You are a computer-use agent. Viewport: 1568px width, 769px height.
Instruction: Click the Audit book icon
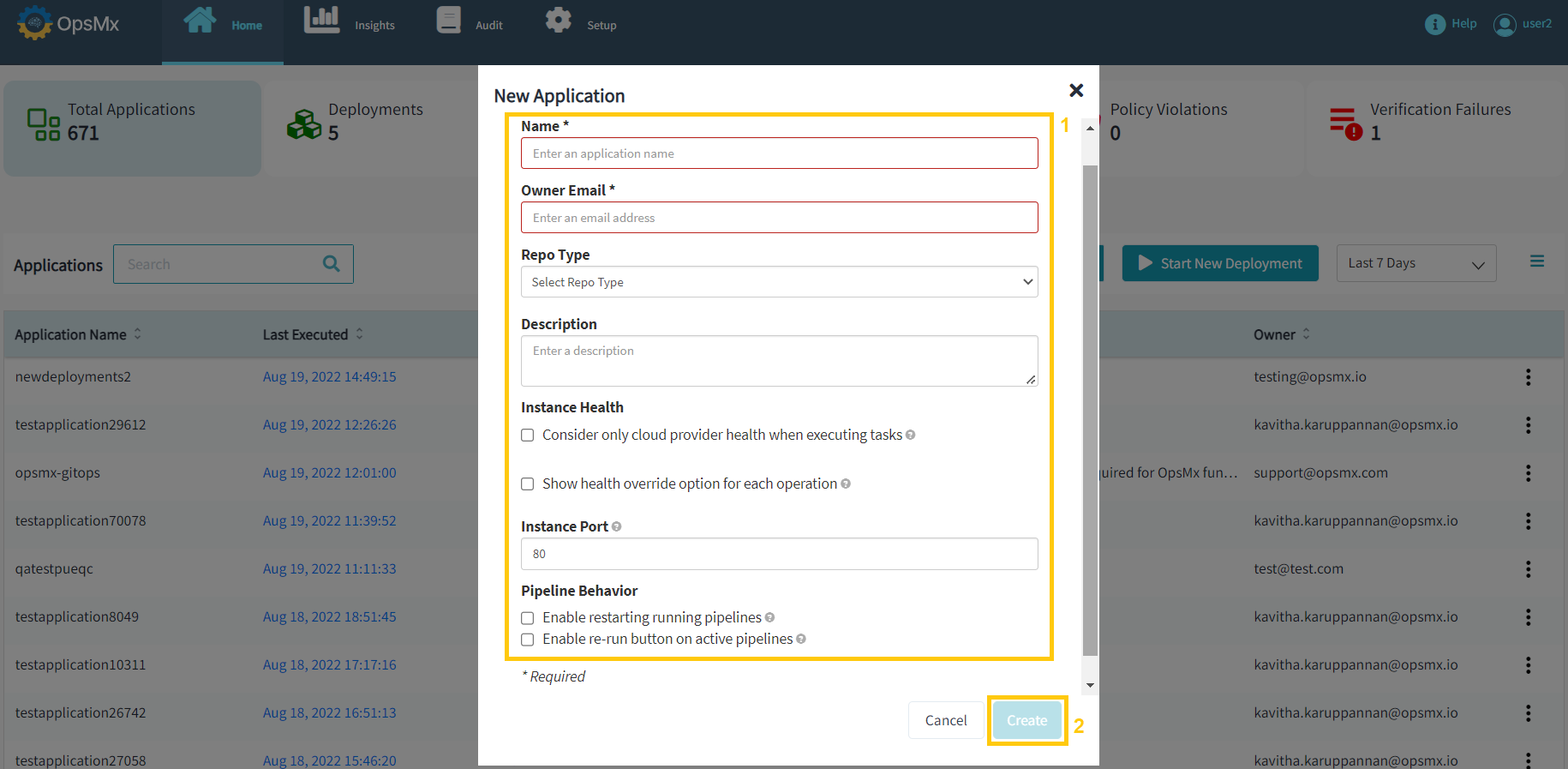click(x=448, y=20)
